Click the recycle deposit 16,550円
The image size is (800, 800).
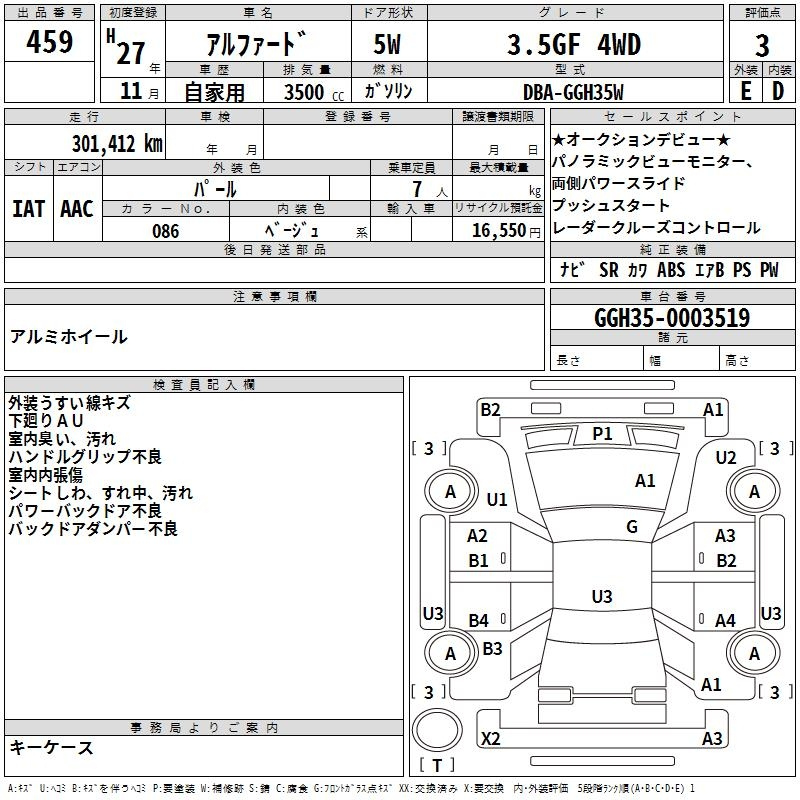(x=506, y=231)
